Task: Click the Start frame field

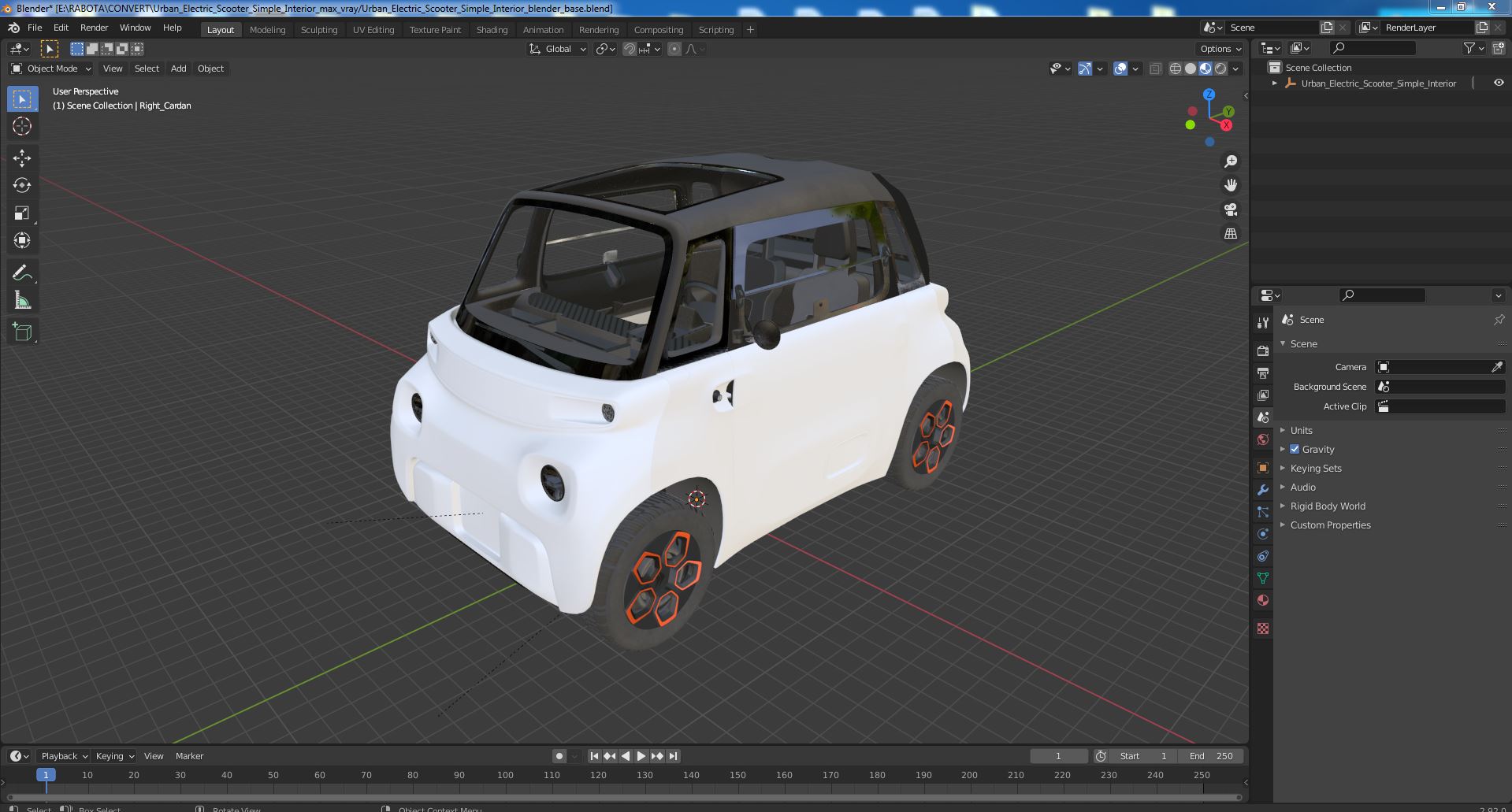Action: 1143,756
